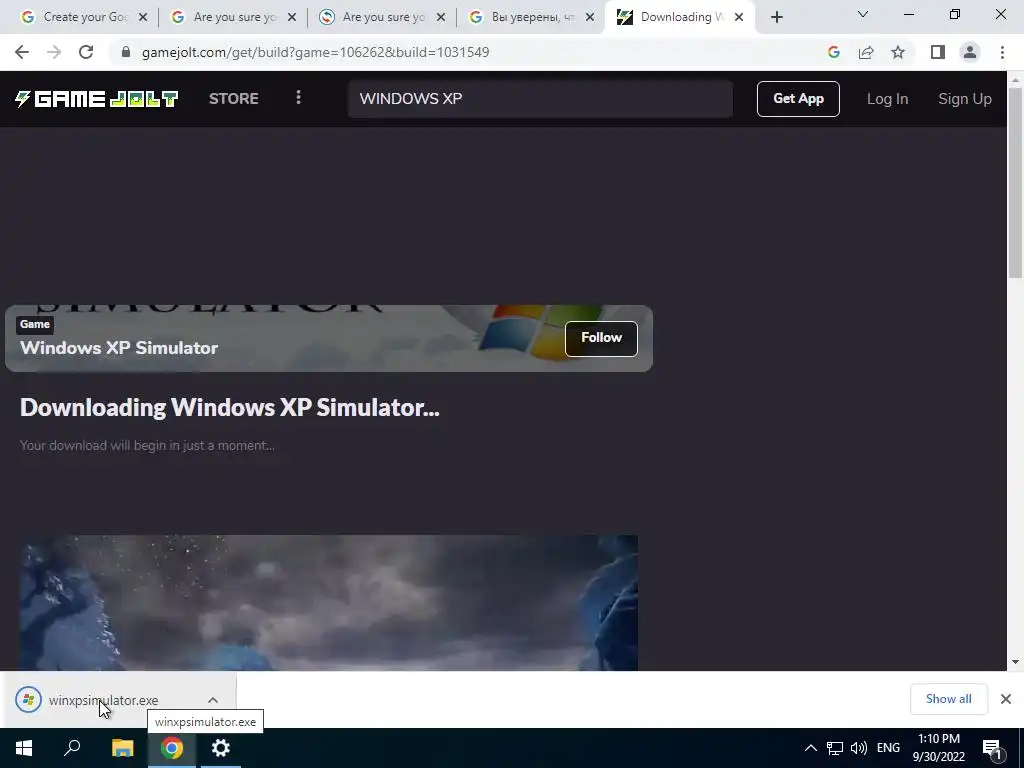Open the Windows Start menu

point(24,748)
